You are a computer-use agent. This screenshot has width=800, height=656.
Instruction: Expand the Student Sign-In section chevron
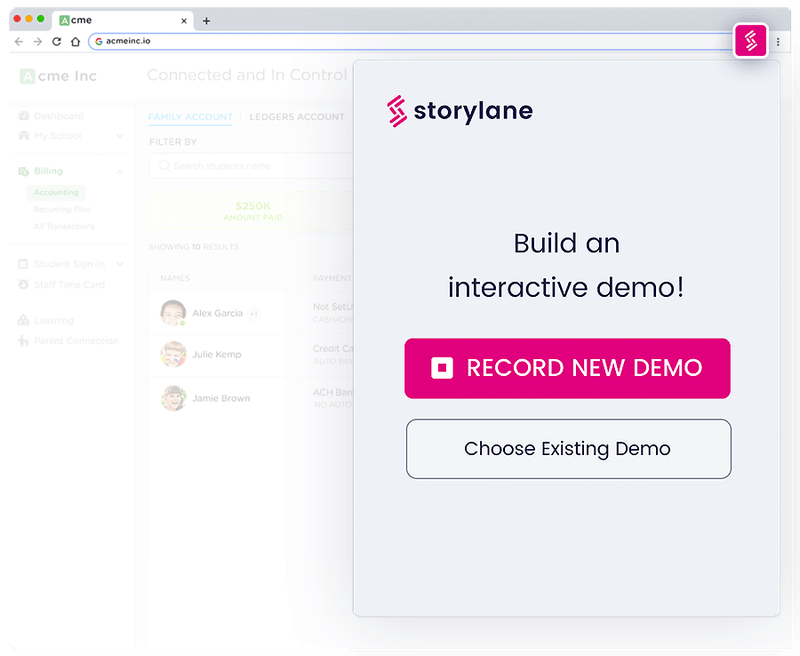tap(120, 263)
